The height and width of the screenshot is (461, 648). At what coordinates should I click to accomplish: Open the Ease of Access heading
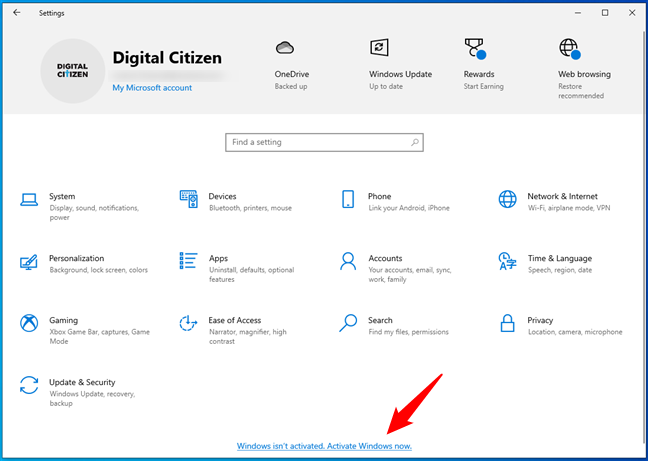click(235, 320)
